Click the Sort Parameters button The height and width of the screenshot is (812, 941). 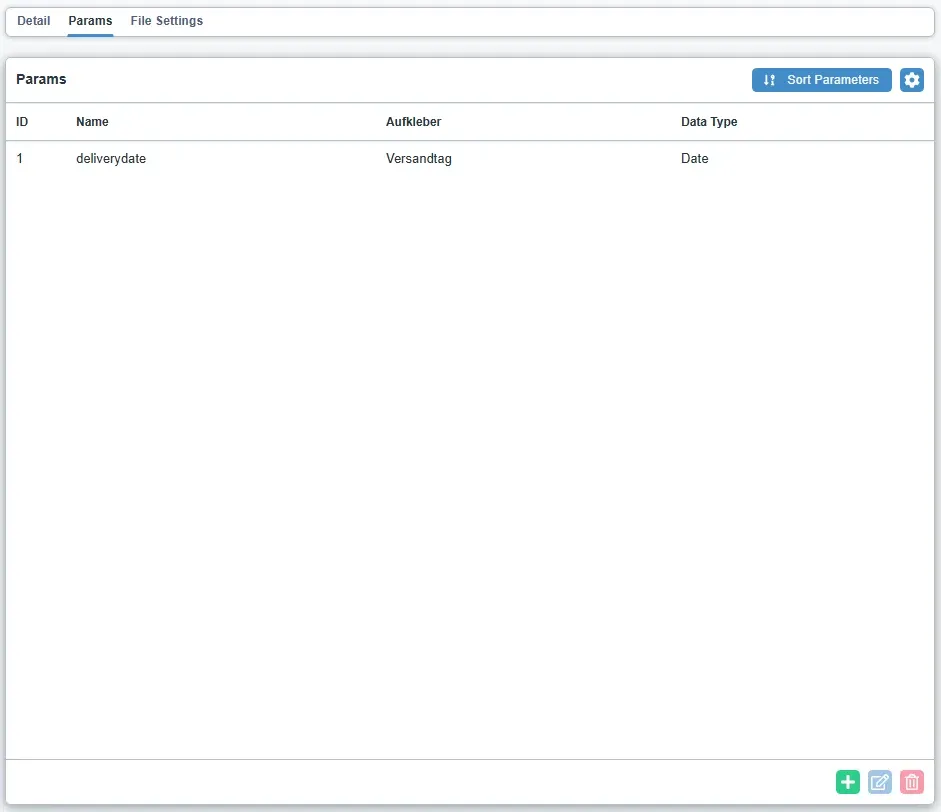822,80
